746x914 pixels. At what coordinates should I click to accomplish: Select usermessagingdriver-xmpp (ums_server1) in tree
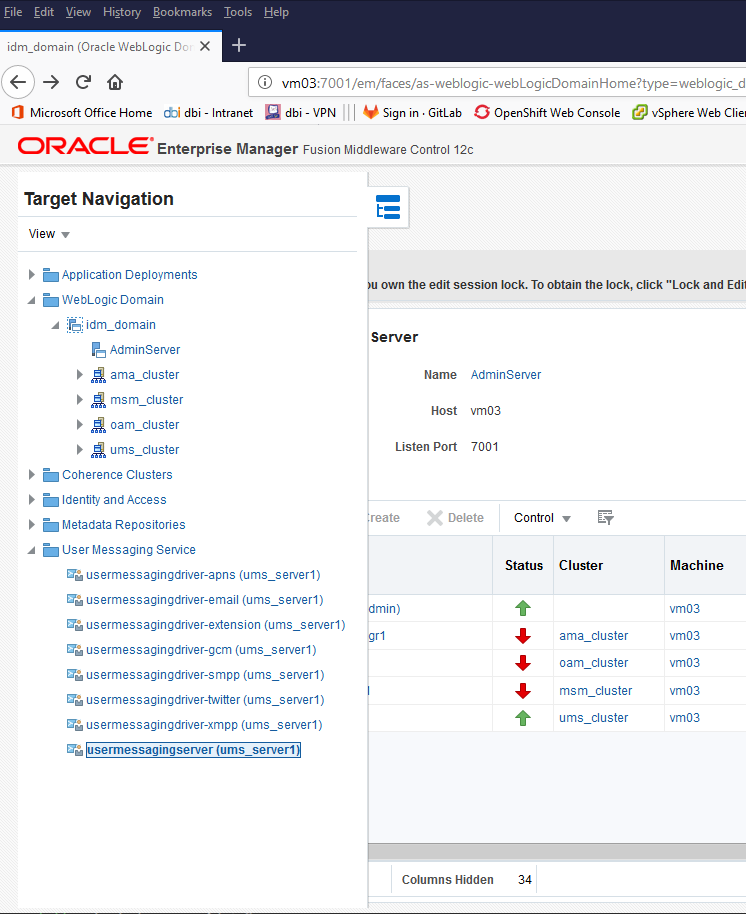204,725
